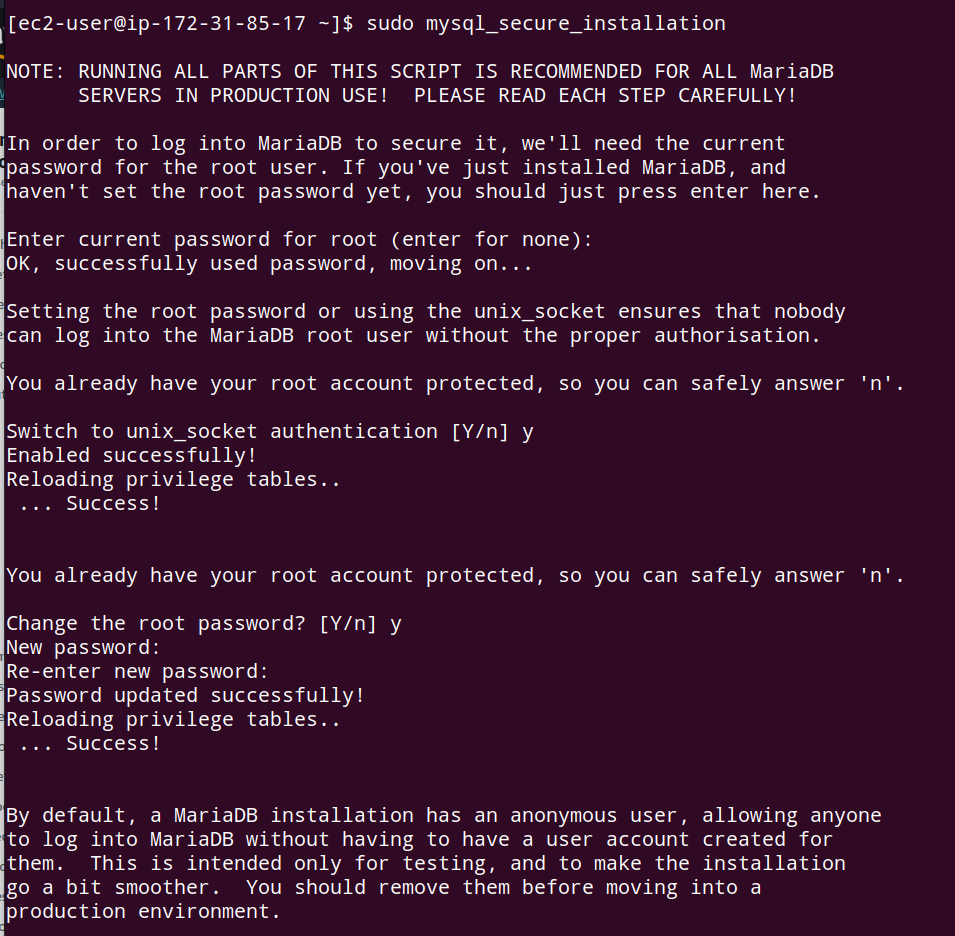Click the first 'Reloading privilege tables..' line
Image resolution: width=955 pixels, height=936 pixels.
point(173,479)
